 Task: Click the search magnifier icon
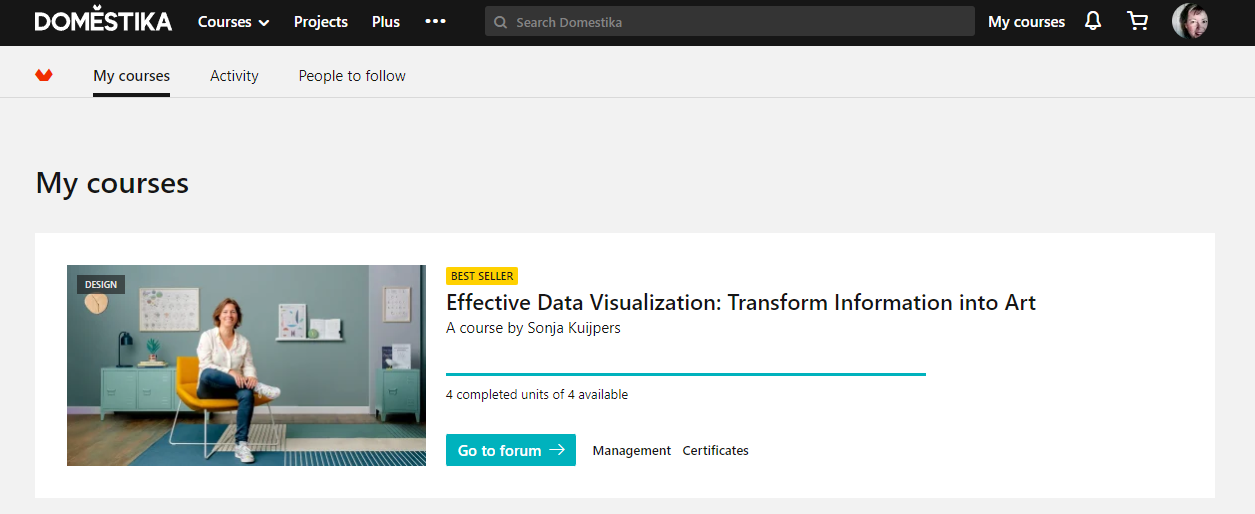click(501, 22)
